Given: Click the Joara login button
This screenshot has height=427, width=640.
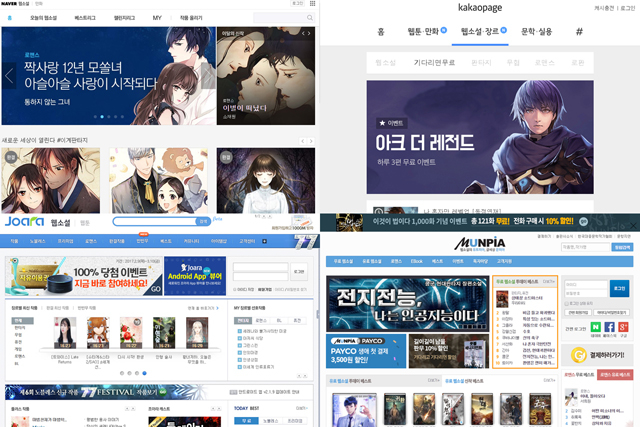Looking at the screenshot, I should (299, 272).
